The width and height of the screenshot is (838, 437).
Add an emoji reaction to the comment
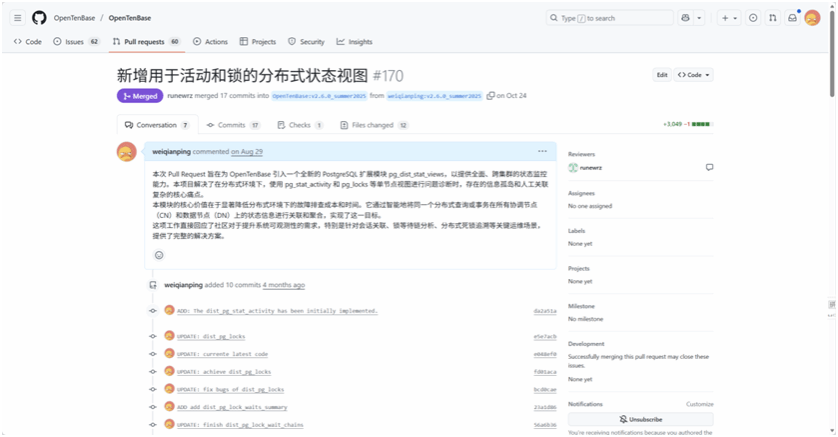(x=158, y=255)
